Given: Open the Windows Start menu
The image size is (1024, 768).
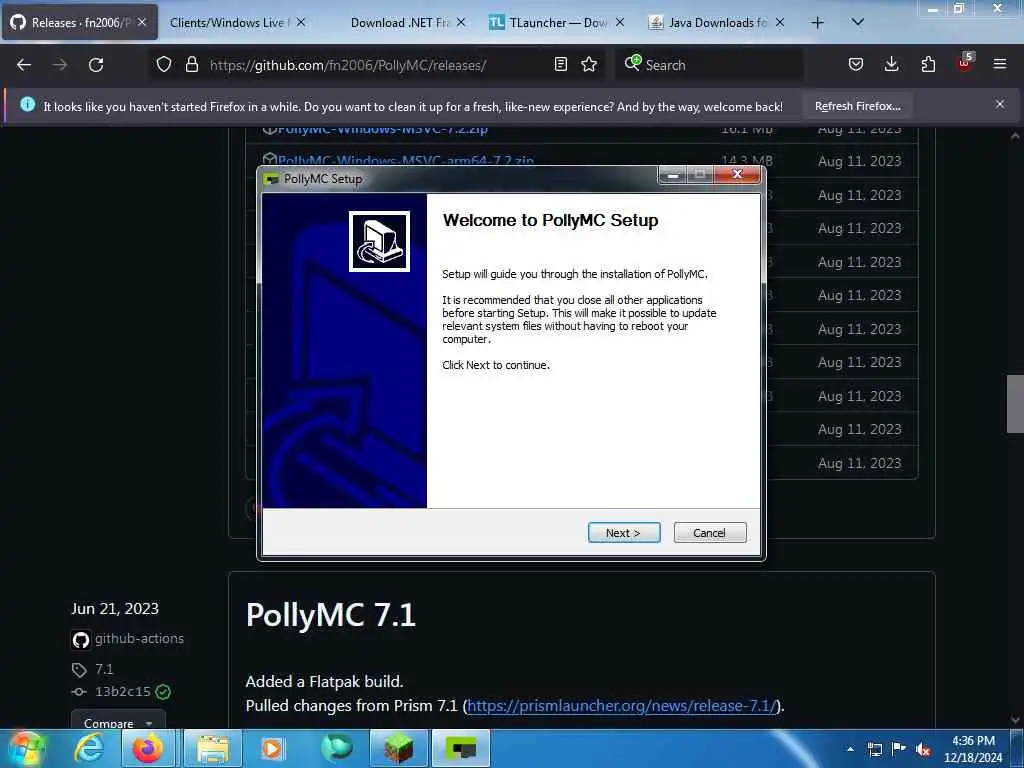Looking at the screenshot, I should (x=25, y=749).
